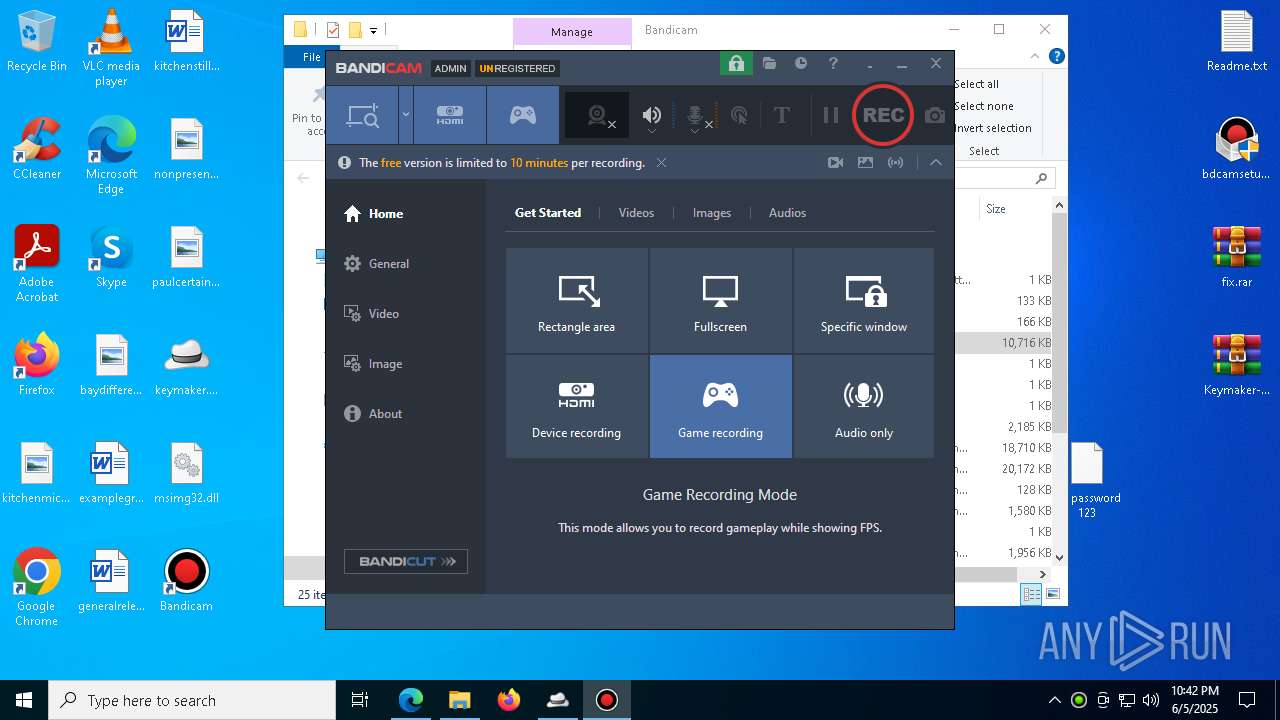Switch to the Videos tab
The width and height of the screenshot is (1280, 720).
(x=636, y=213)
